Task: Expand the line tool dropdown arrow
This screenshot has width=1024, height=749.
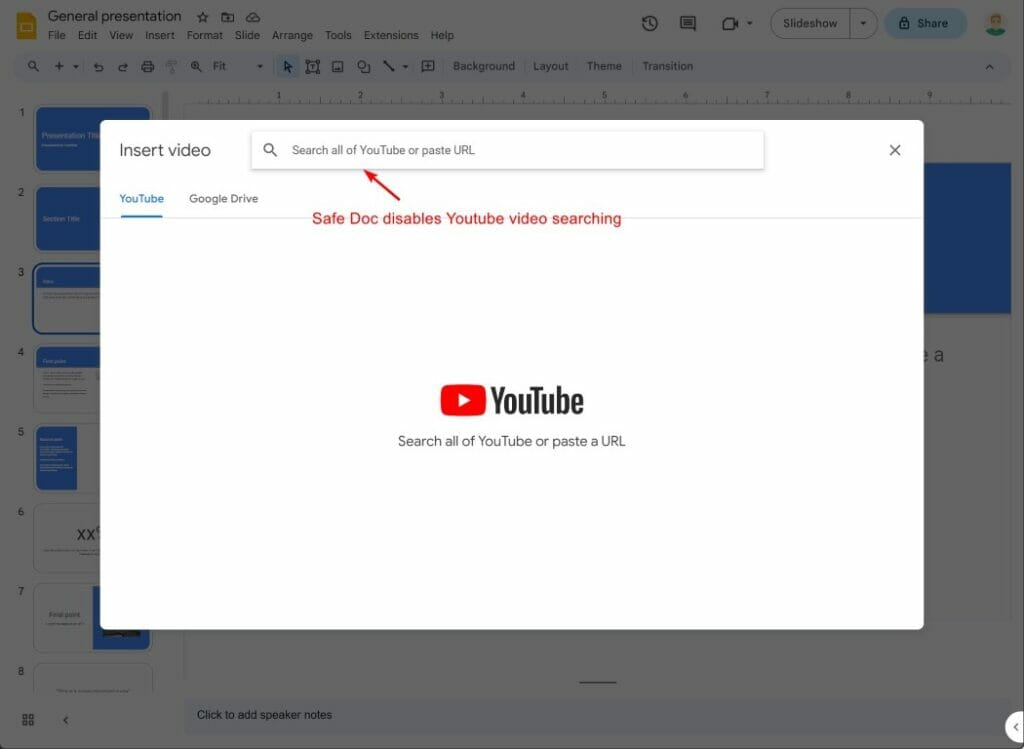Action: [x=405, y=66]
